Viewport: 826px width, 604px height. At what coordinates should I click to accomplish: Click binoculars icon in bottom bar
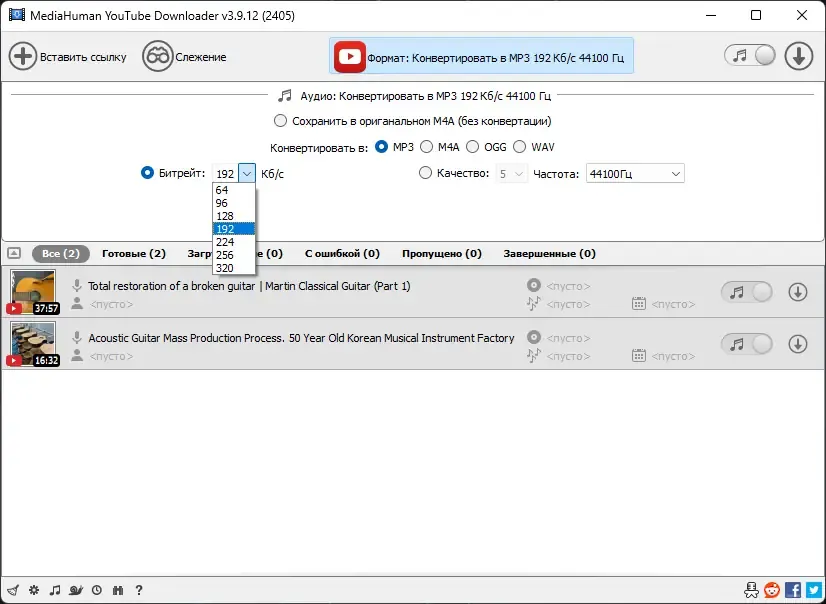tap(117, 590)
